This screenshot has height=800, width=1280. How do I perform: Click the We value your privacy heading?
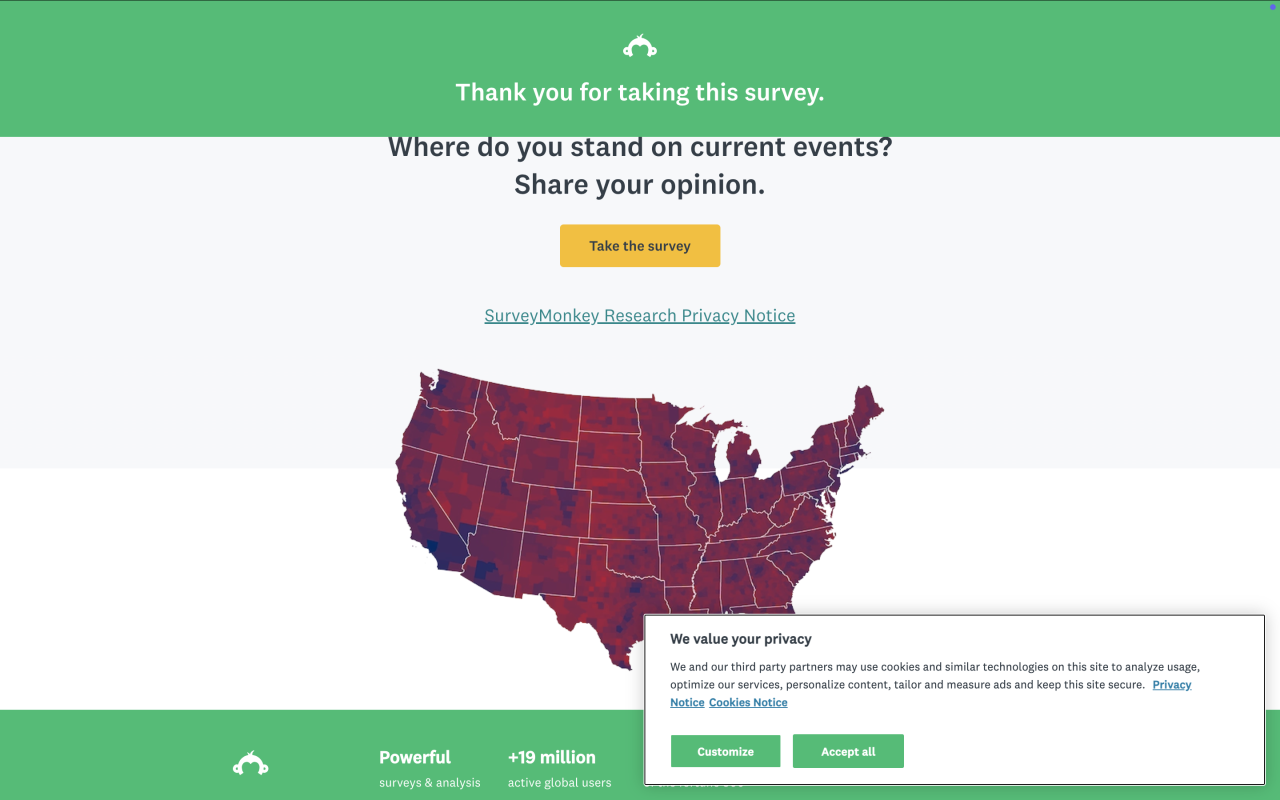(x=741, y=639)
